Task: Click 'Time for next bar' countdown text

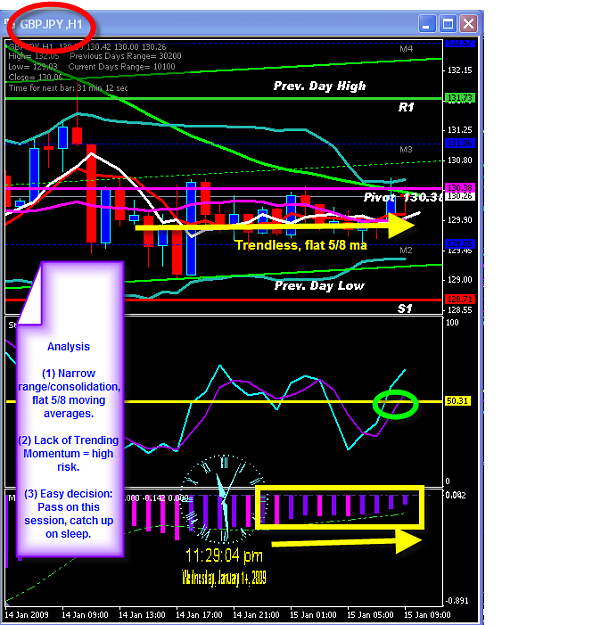Action: coord(68,88)
